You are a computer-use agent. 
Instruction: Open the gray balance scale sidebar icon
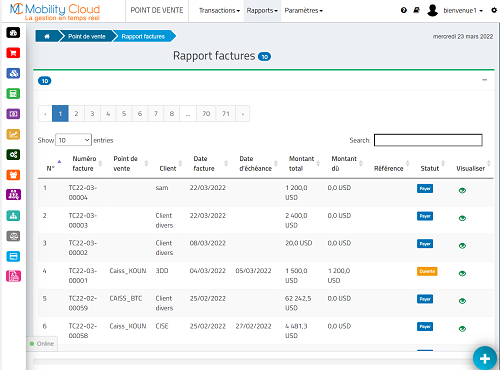[x=13, y=236]
